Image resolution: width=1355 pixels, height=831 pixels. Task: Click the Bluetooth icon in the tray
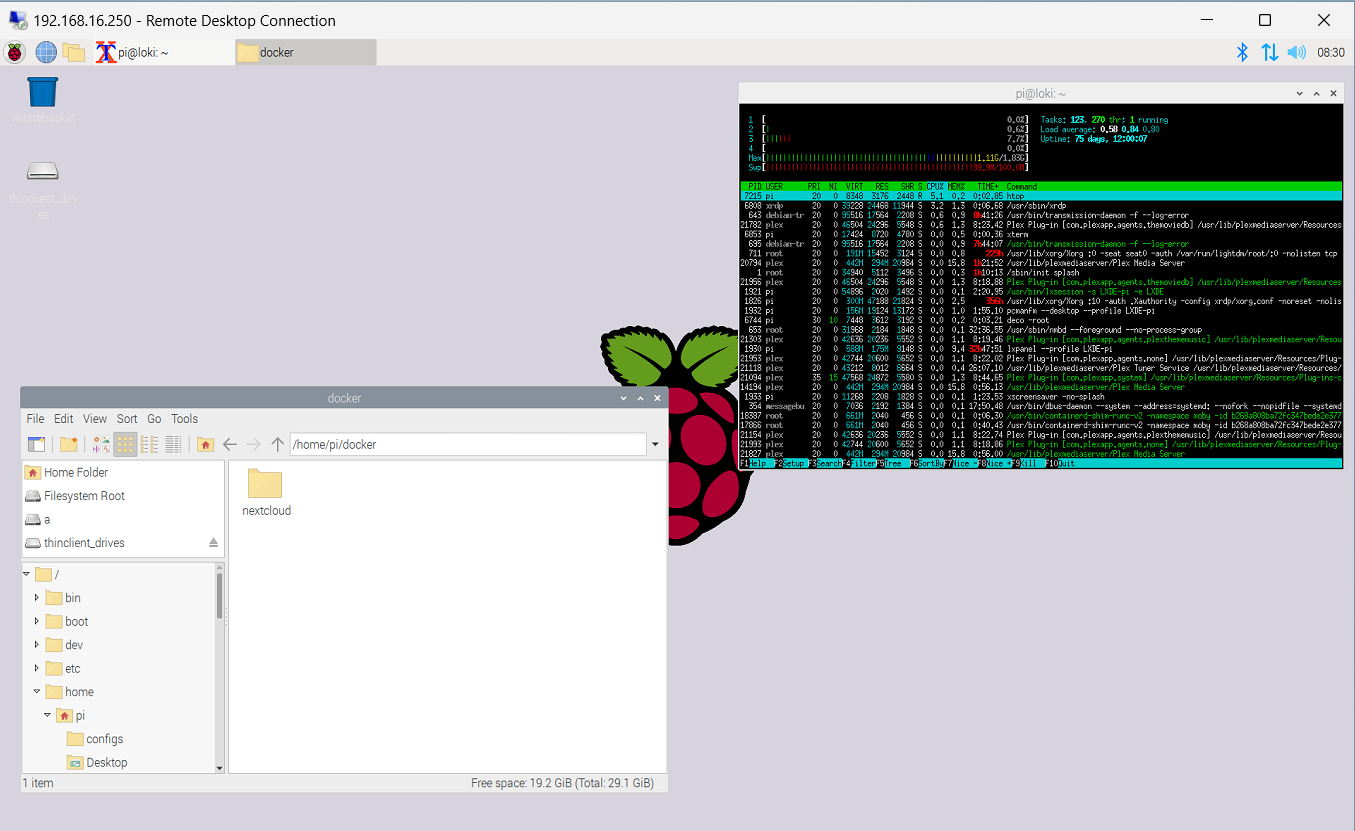tap(1241, 52)
